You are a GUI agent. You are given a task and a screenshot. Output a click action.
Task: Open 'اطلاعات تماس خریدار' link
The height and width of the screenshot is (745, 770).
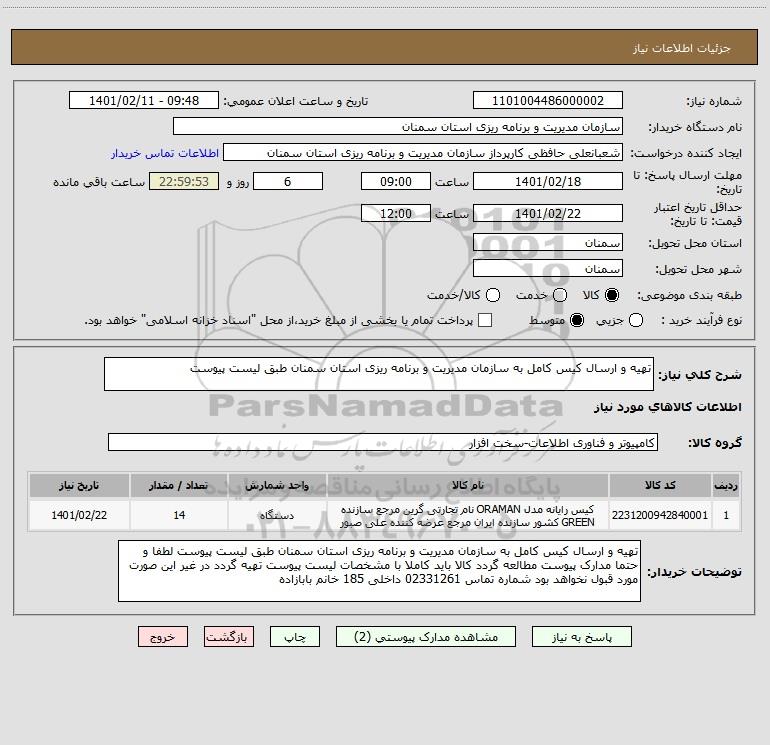(165, 153)
